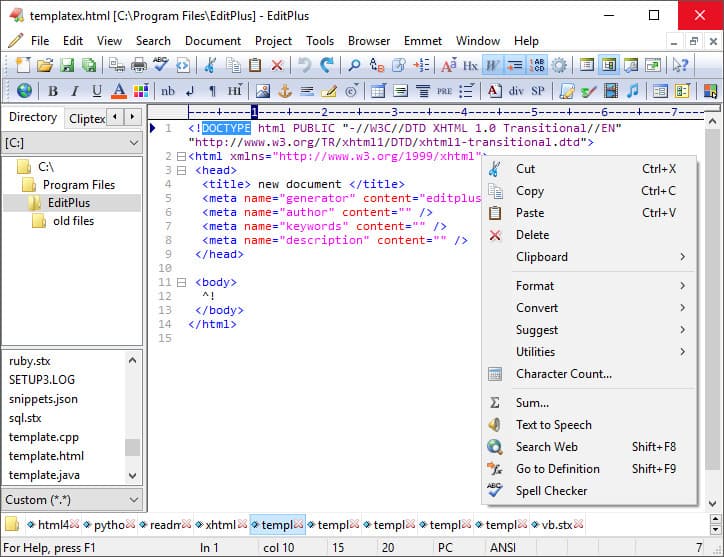Viewport: 724px width, 557px height.
Task: Open the Emmet menu
Action: pyautogui.click(x=423, y=41)
